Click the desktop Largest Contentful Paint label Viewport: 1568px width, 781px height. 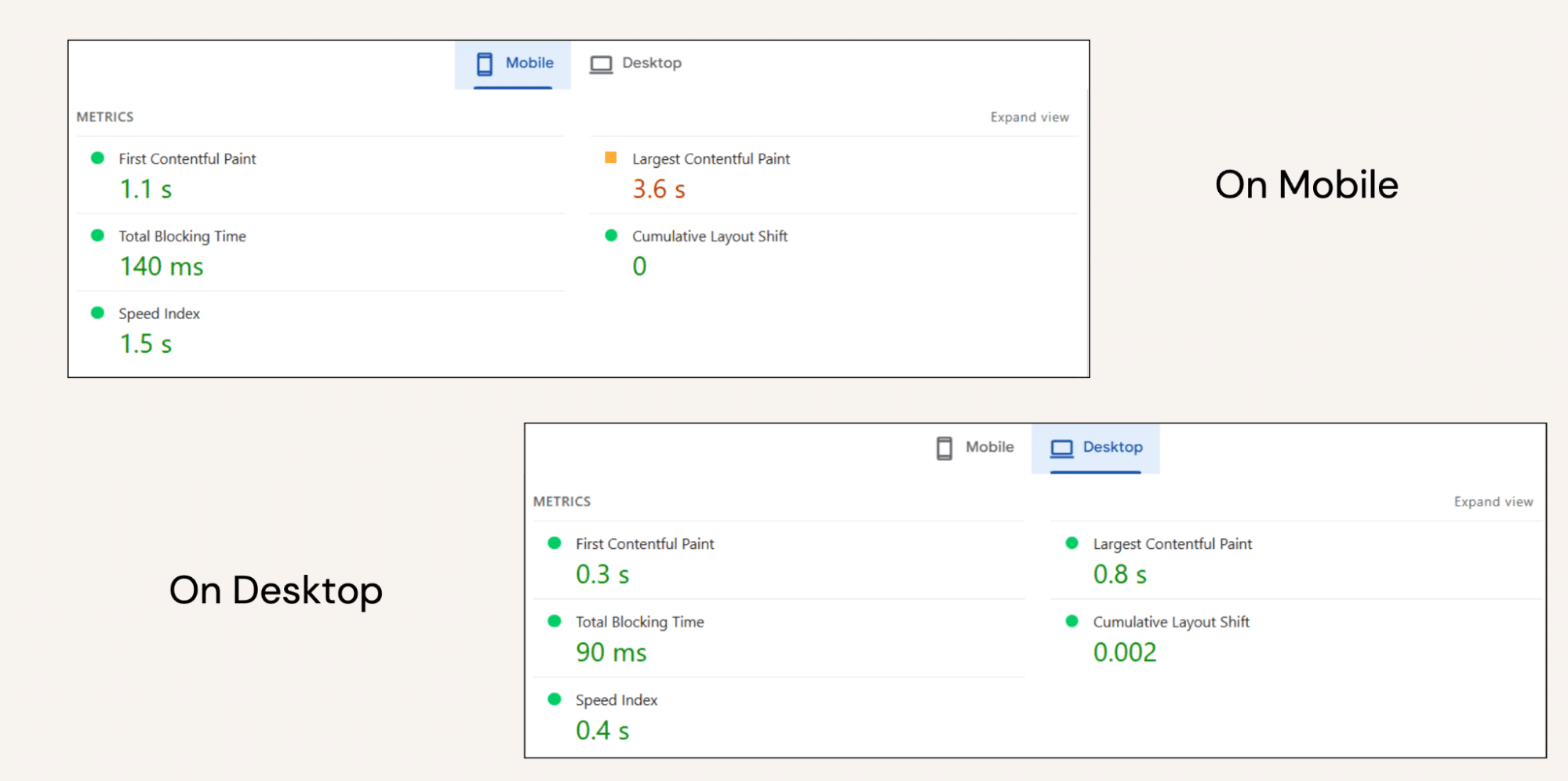click(x=1172, y=543)
